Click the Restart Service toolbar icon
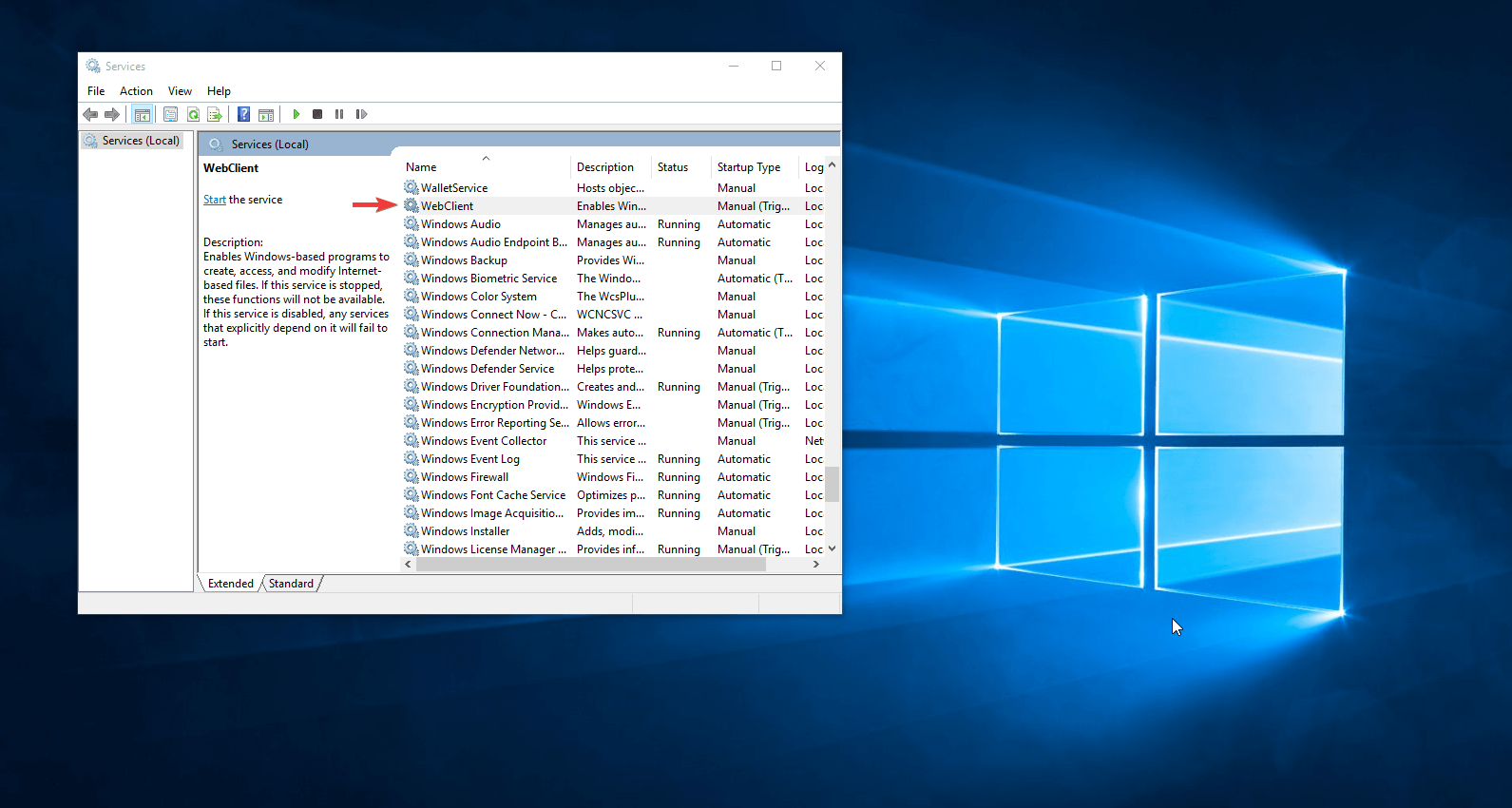Image resolution: width=1512 pixels, height=808 pixels. (x=361, y=114)
